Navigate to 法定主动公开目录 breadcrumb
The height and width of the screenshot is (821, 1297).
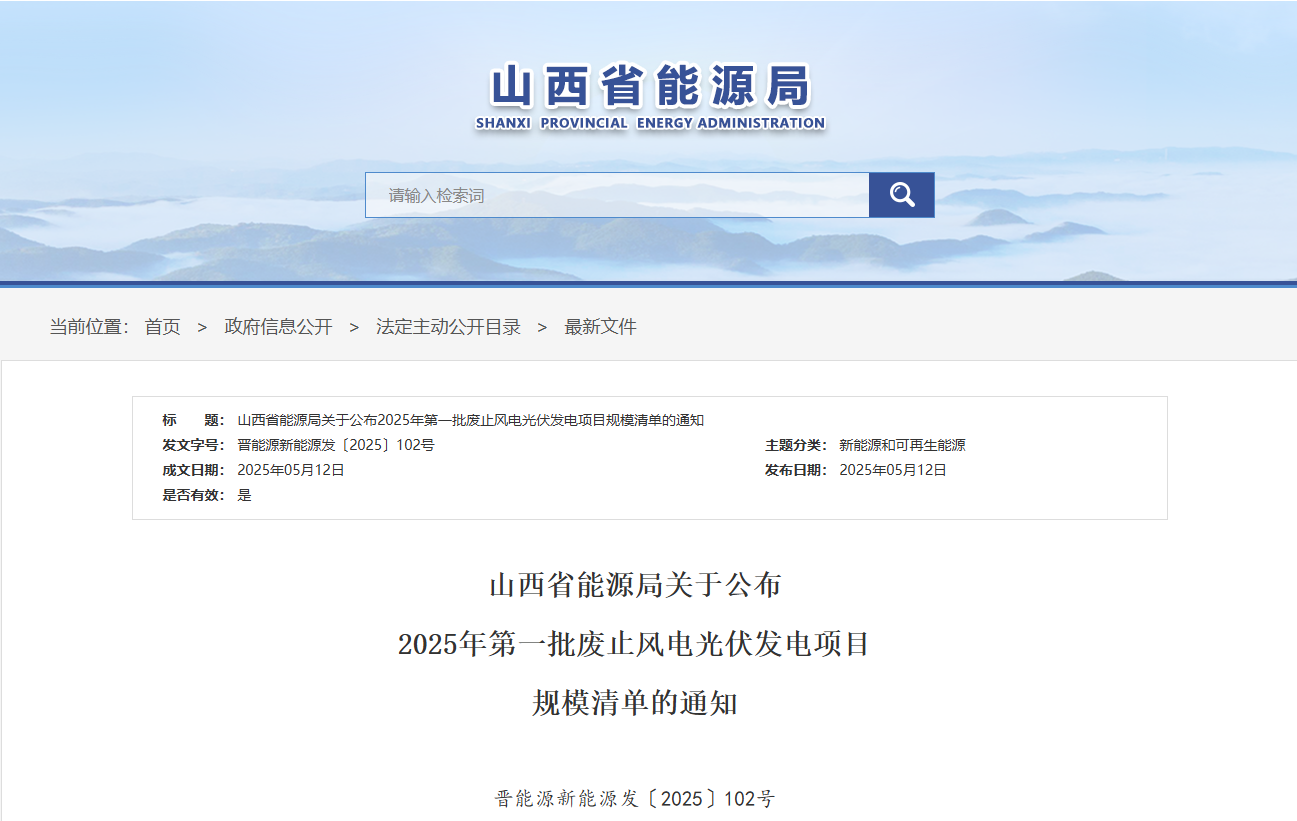[448, 327]
